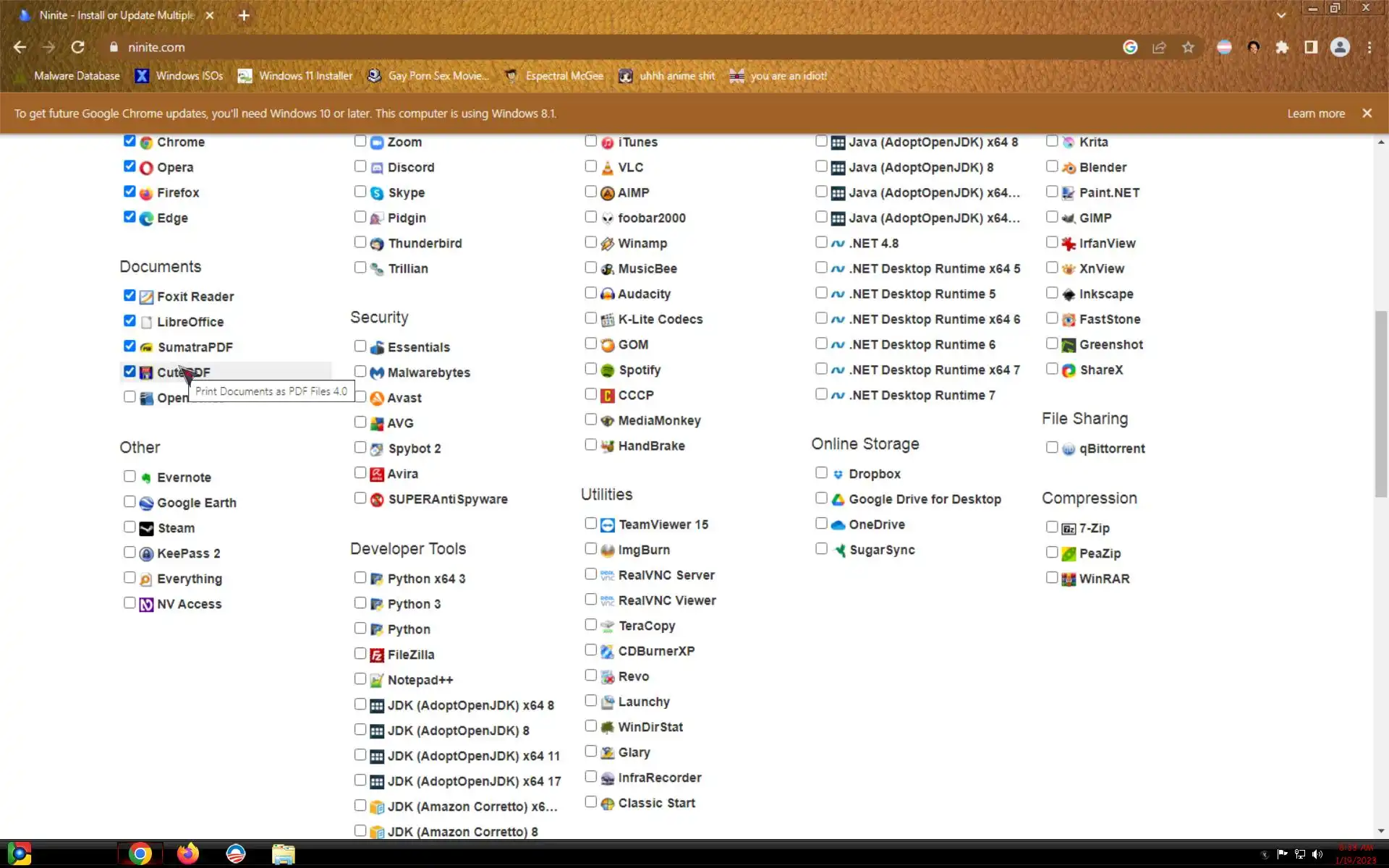Check the Notepad++ checkbox
Viewport: 1389px width, 868px height.
[x=360, y=679]
